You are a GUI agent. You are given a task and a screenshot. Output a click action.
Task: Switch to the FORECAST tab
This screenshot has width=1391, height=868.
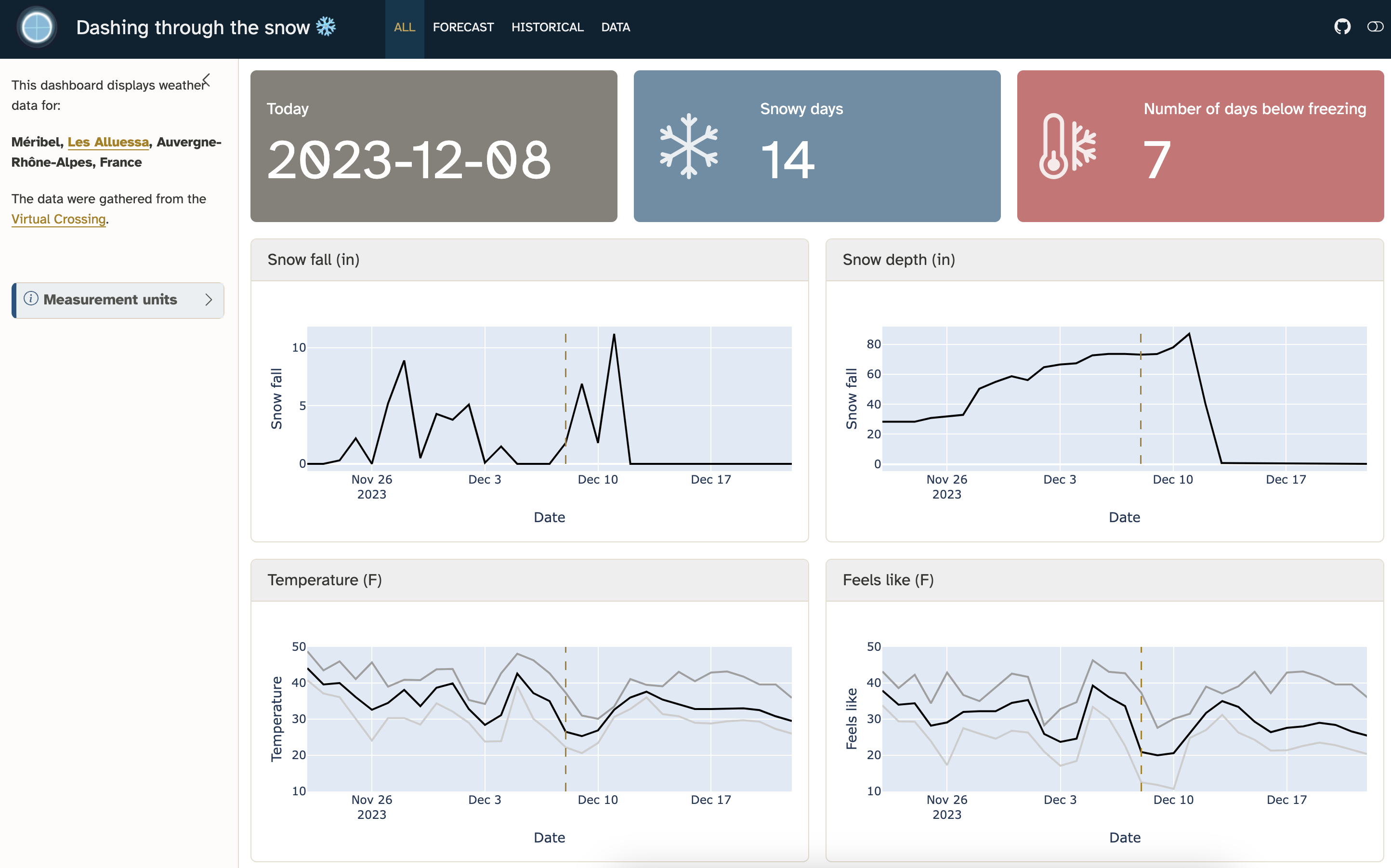click(462, 27)
